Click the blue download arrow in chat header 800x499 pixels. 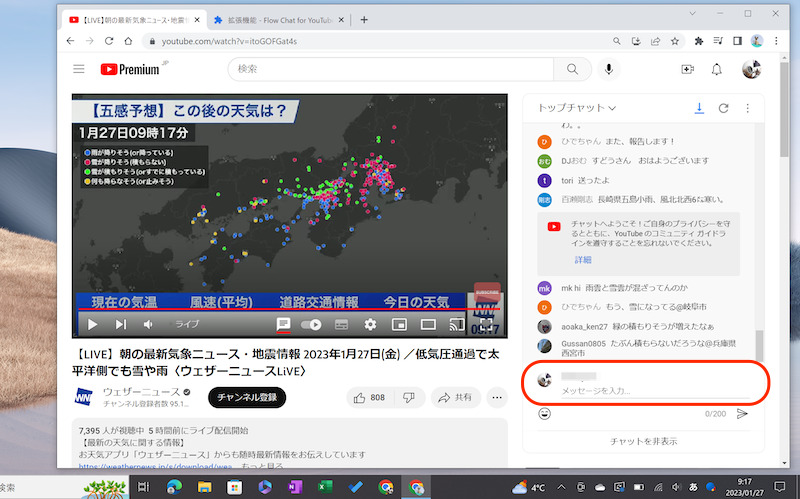click(700, 107)
